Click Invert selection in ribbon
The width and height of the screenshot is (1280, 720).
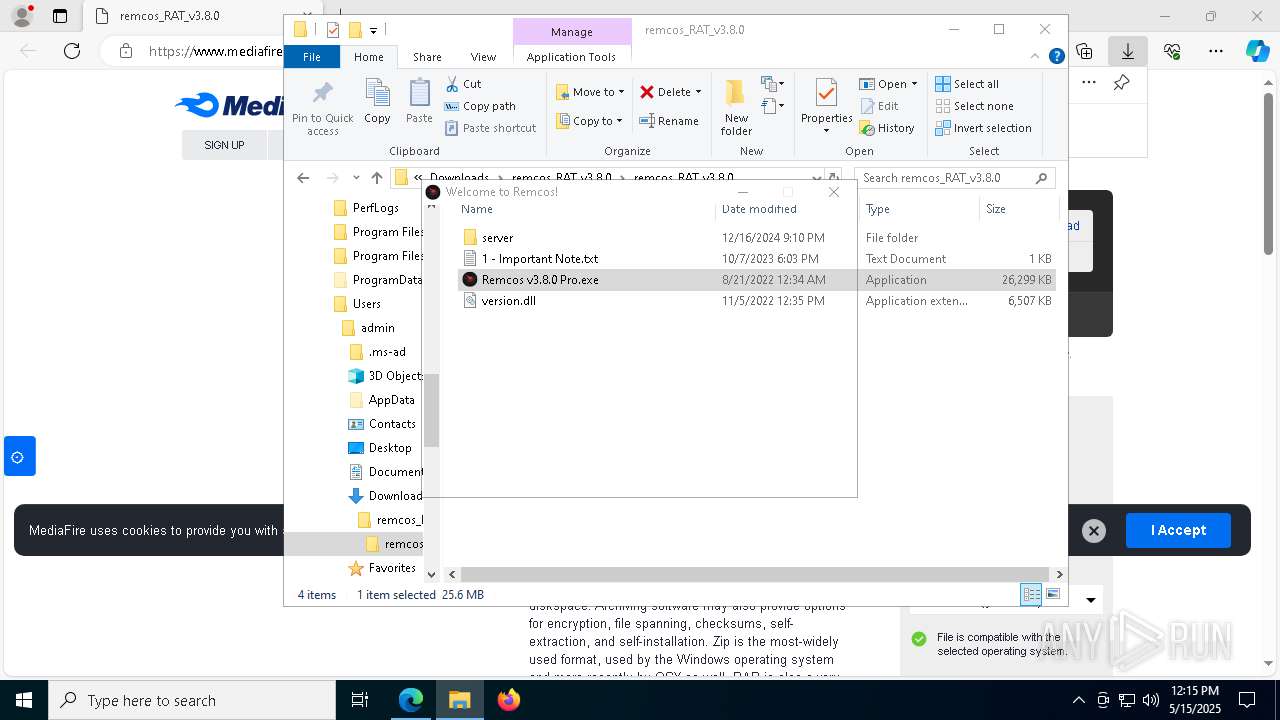click(x=983, y=128)
